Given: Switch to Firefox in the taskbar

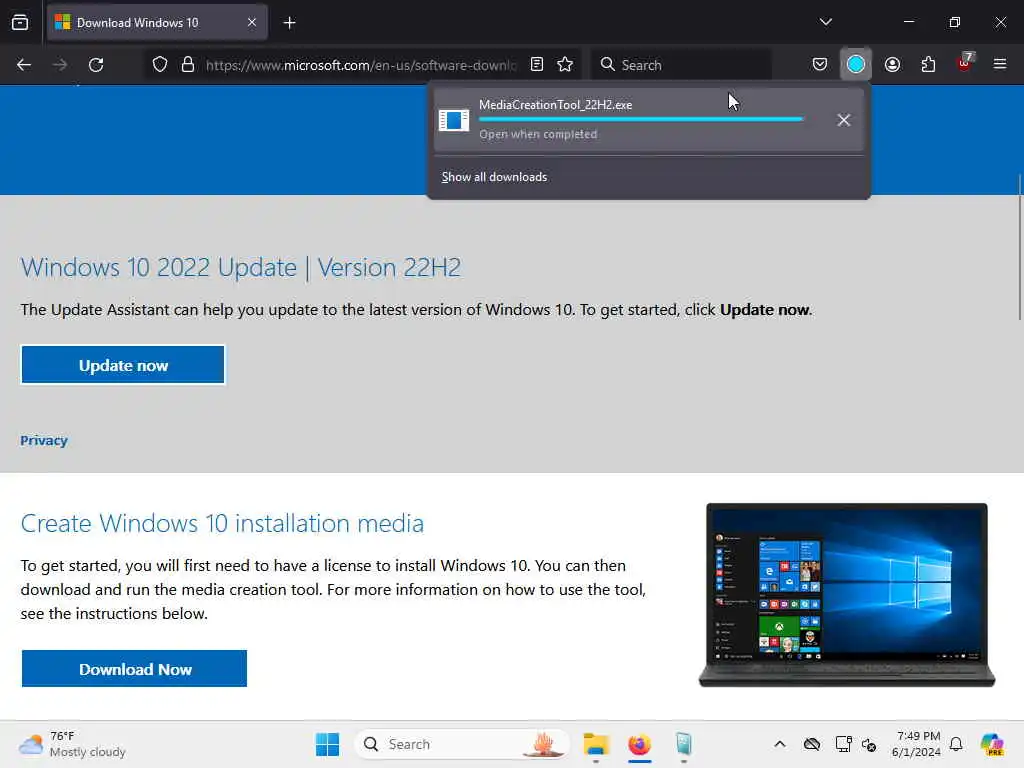Looking at the screenshot, I should click(x=639, y=744).
